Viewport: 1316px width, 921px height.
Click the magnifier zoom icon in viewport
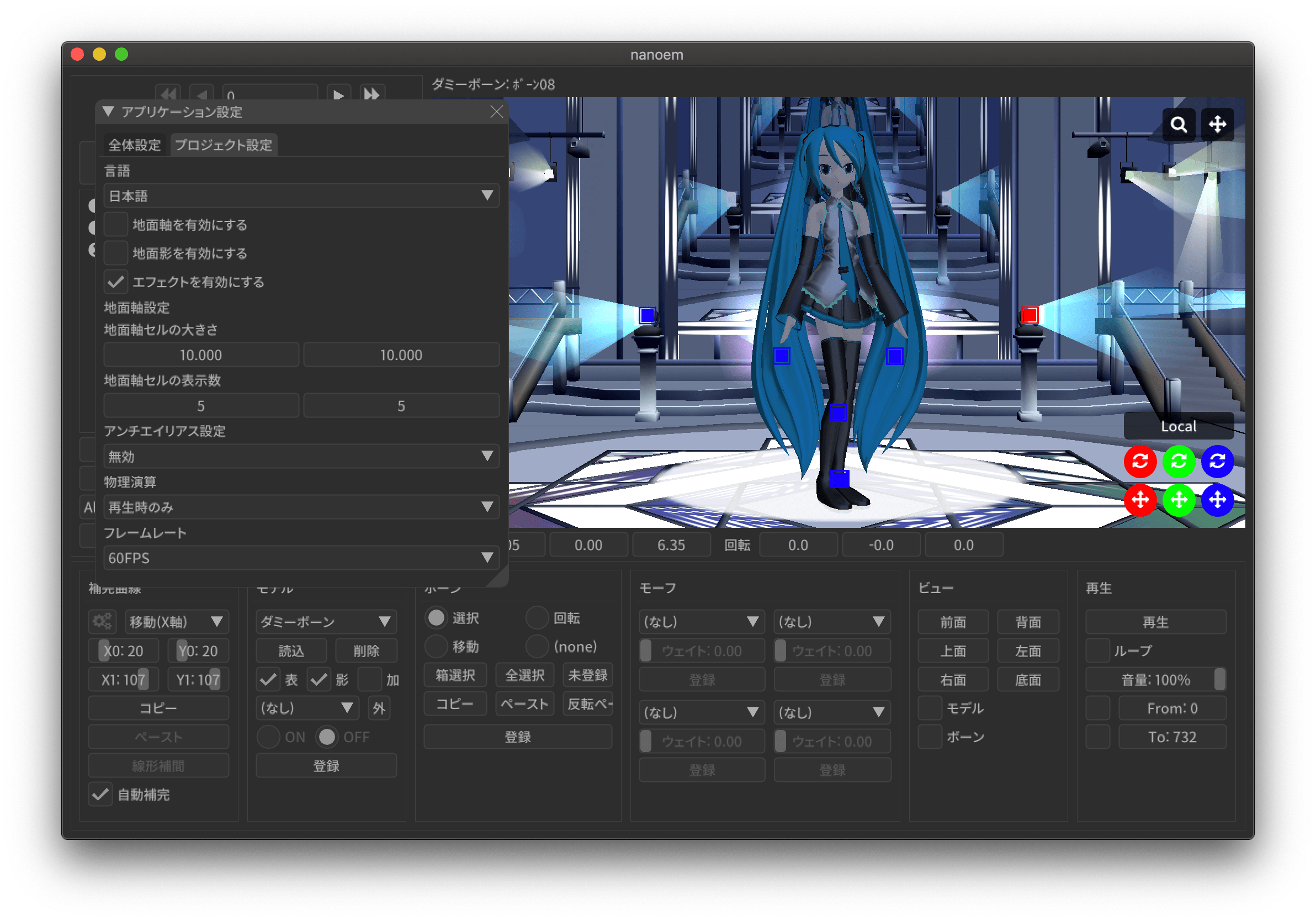click(1179, 124)
